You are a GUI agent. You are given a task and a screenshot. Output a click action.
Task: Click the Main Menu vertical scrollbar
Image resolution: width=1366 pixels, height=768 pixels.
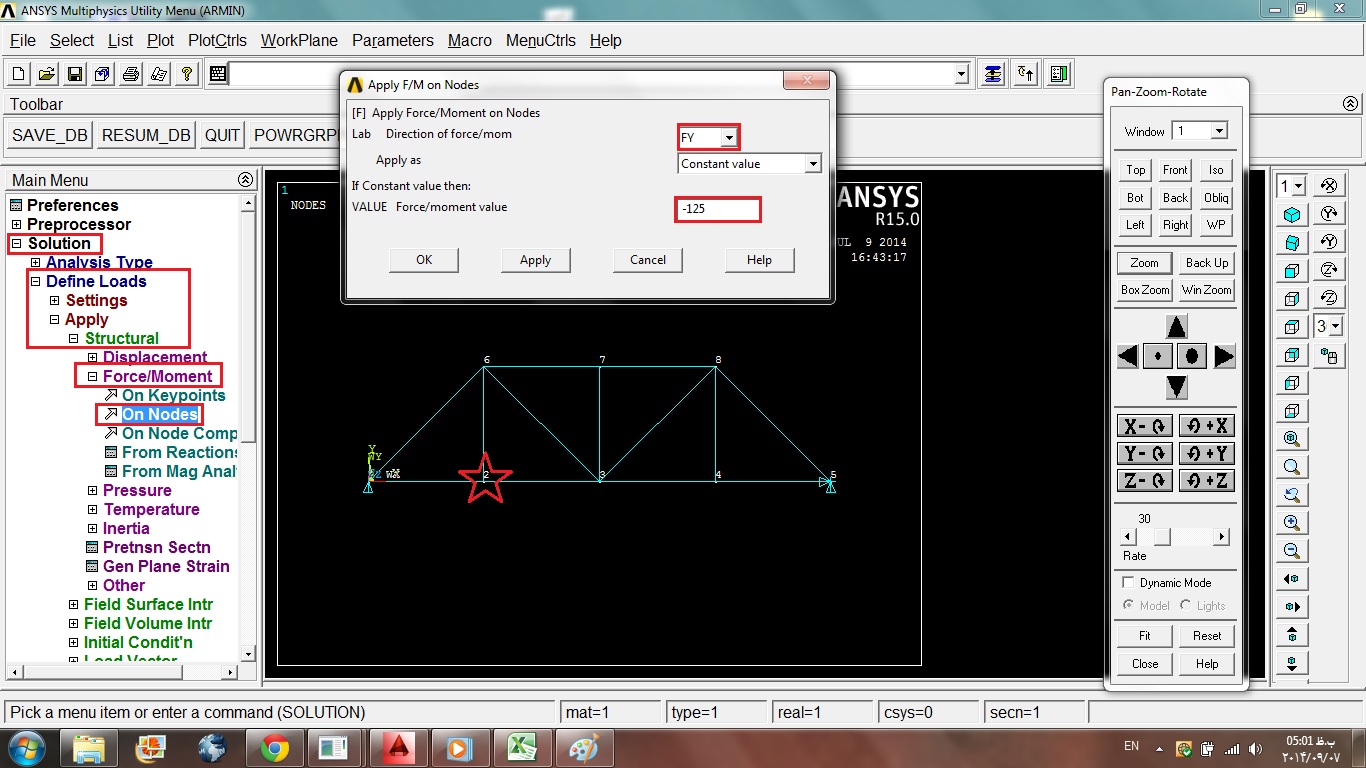click(249, 428)
